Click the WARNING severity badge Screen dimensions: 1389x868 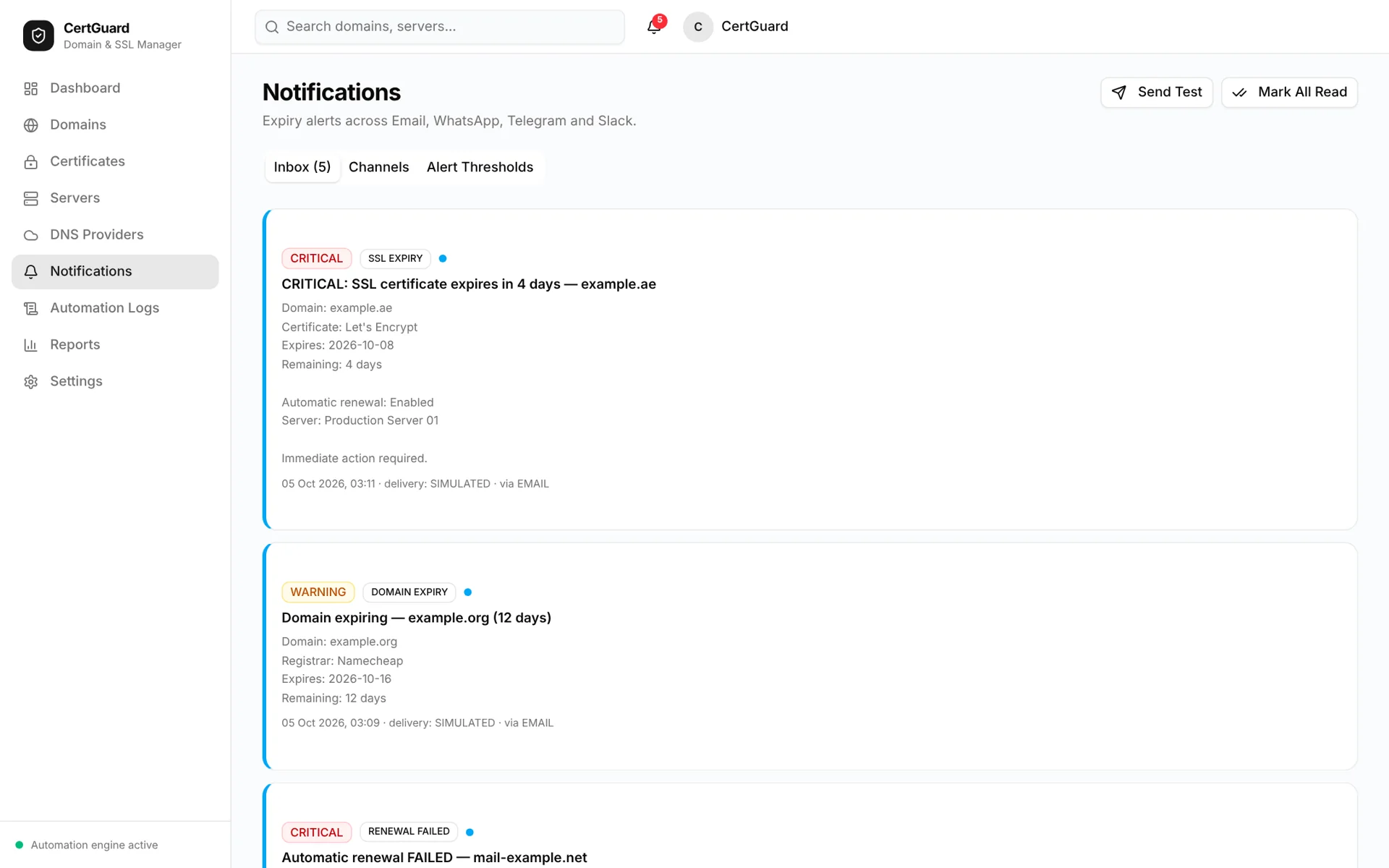click(x=318, y=592)
